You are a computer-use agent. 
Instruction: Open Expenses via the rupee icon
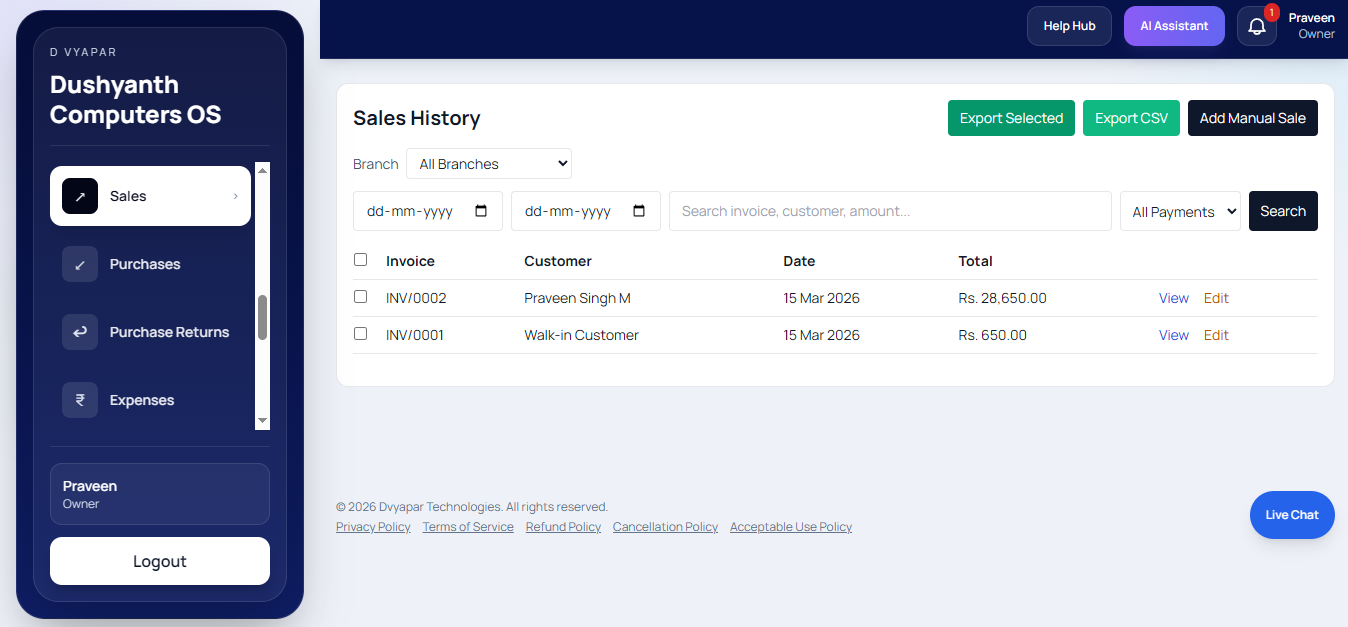point(80,400)
